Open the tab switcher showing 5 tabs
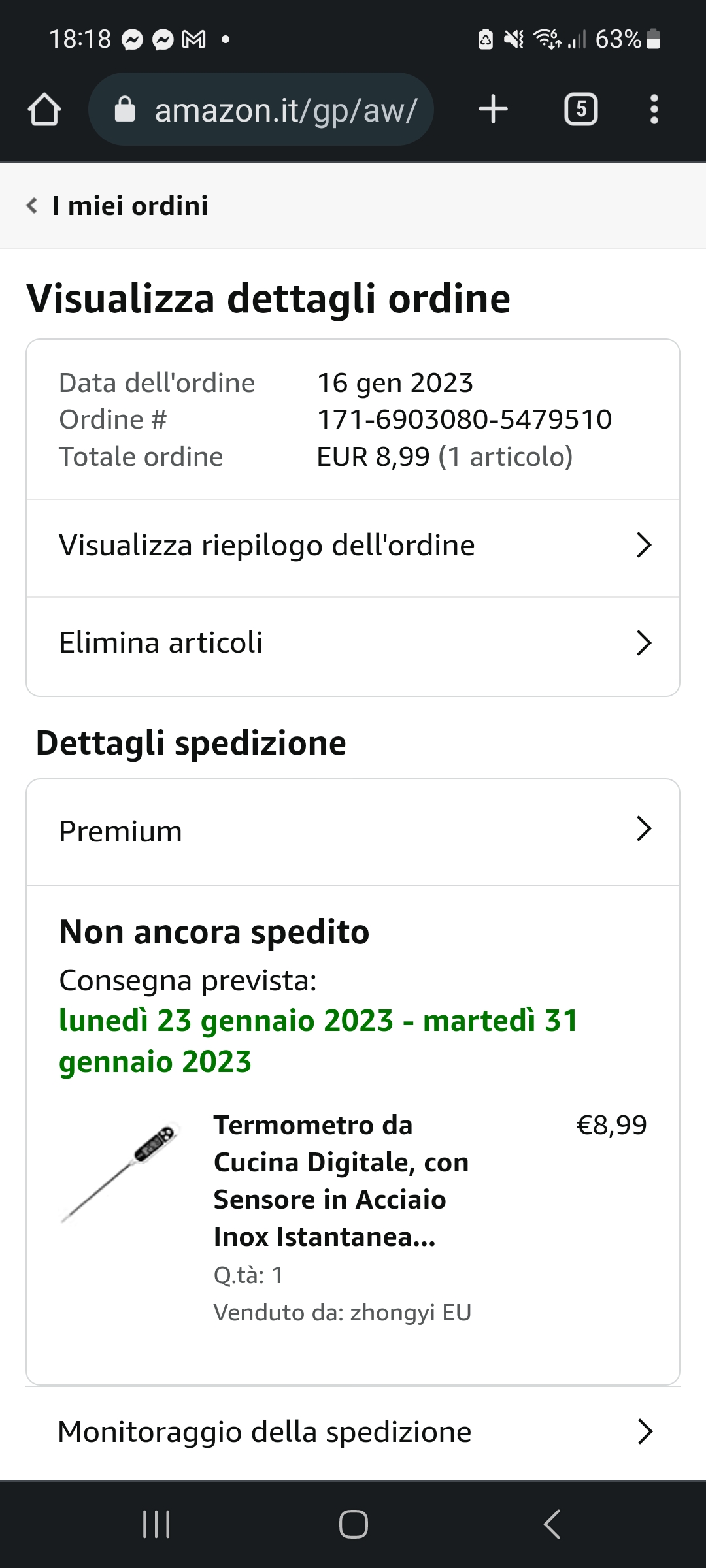This screenshot has width=706, height=1568. tap(580, 109)
